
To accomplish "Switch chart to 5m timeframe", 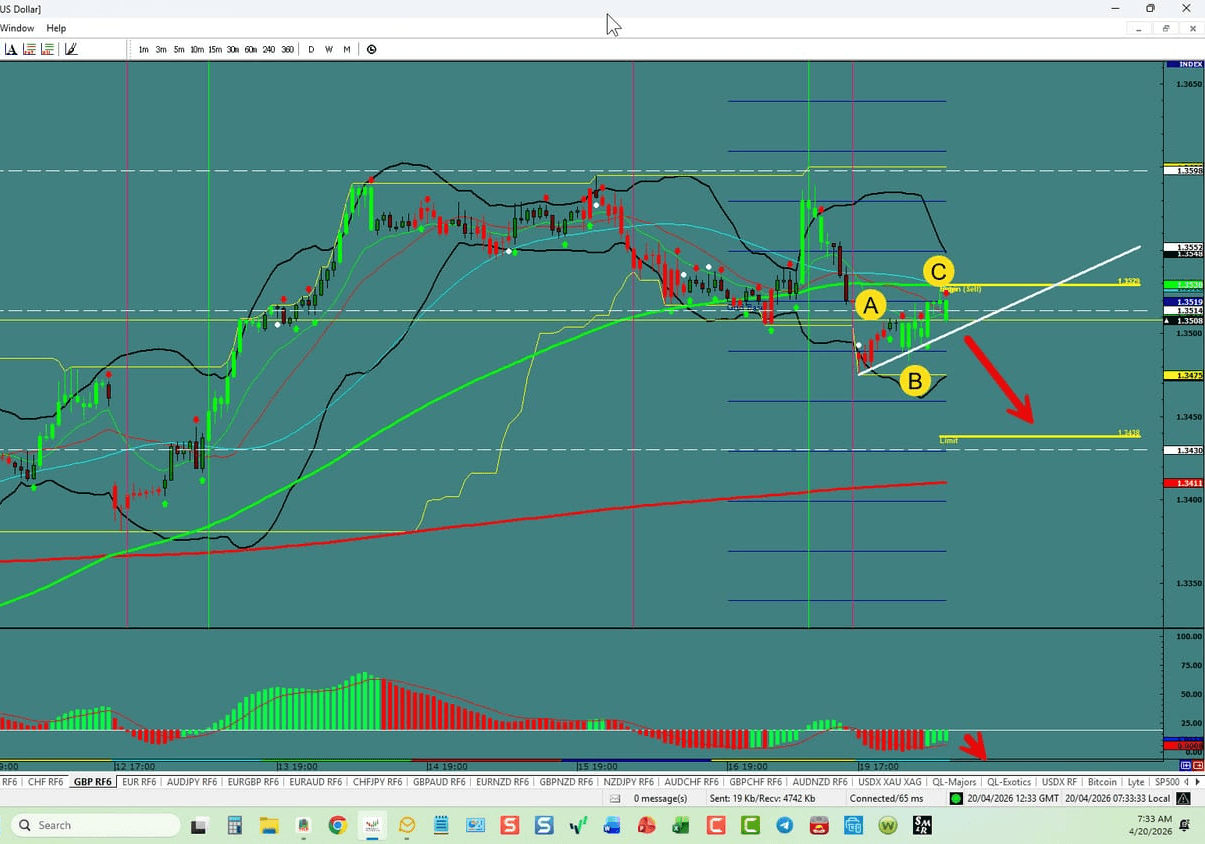I will coord(179,49).
